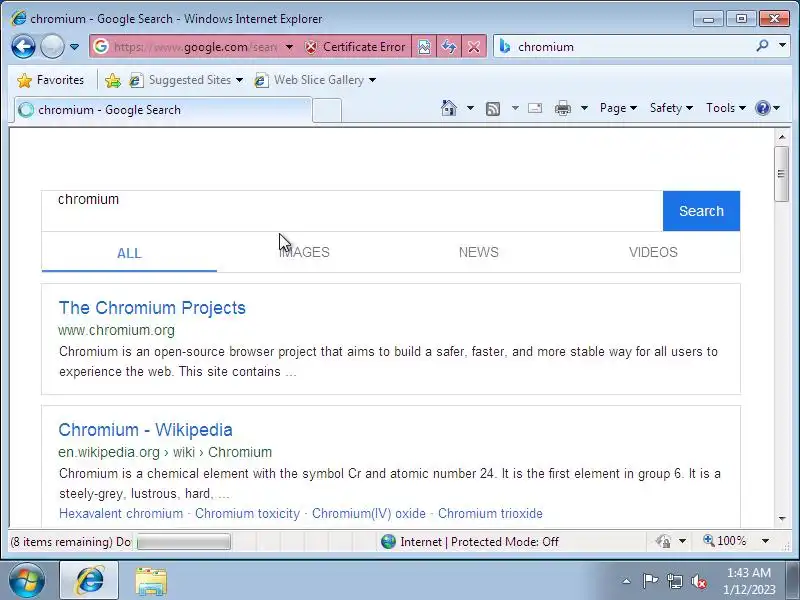Click the privacy/security lock icon in status bar

[x=664, y=541]
